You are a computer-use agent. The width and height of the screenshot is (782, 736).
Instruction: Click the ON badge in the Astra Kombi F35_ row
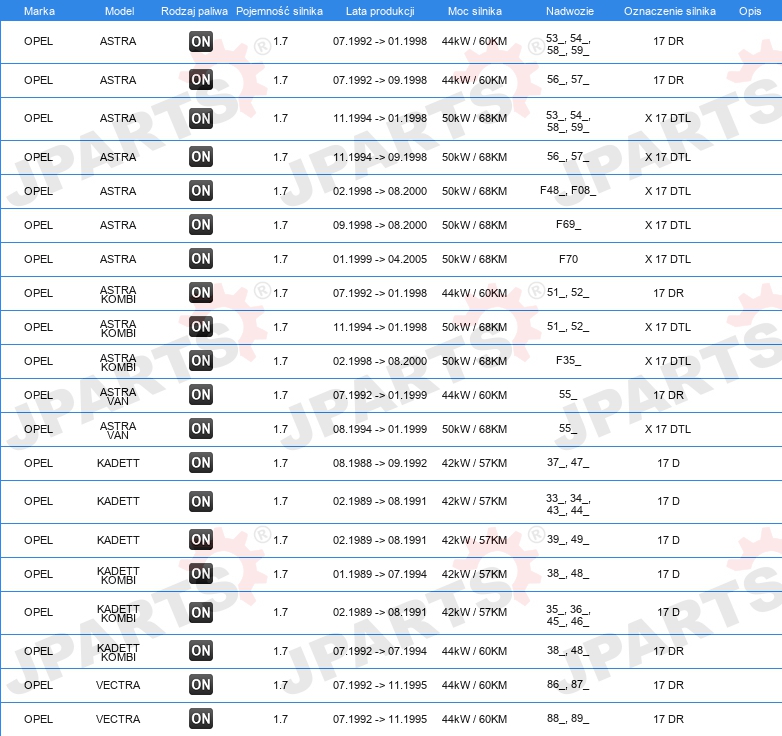point(201,361)
